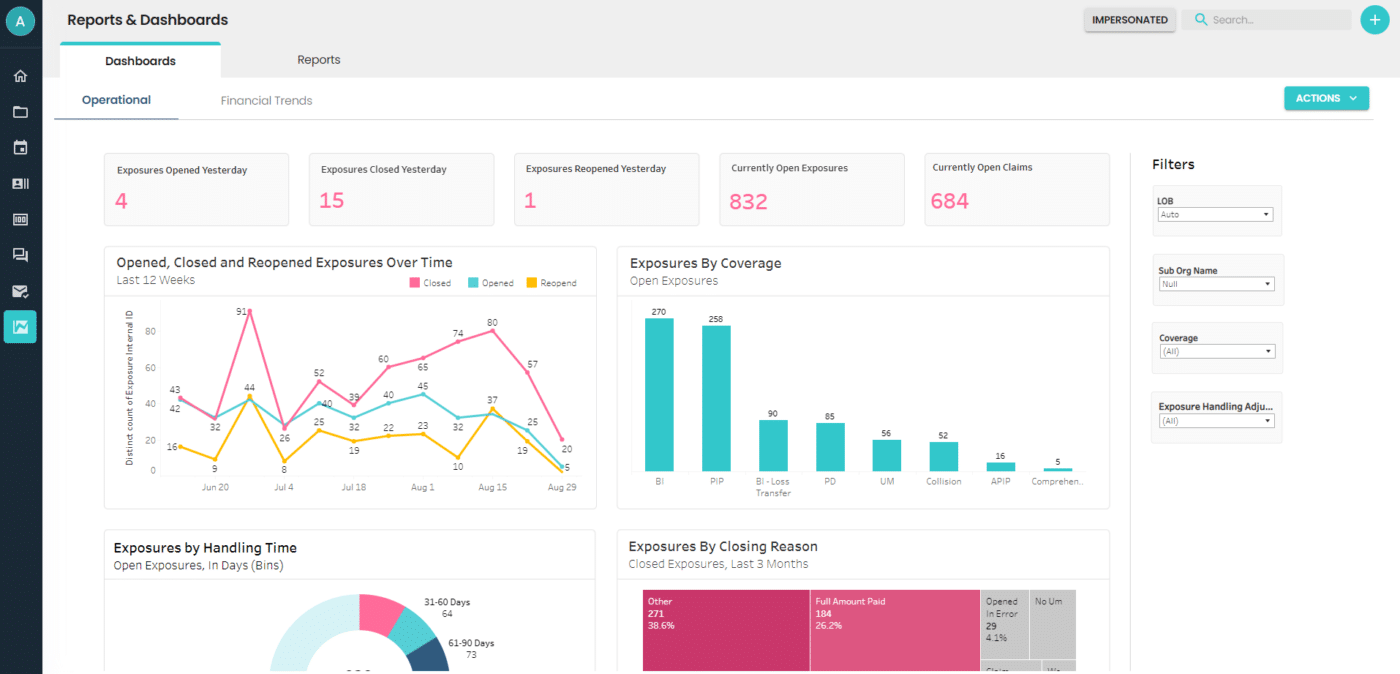Image resolution: width=1400 pixels, height=674 pixels.
Task: Toggle the Closed series in the chart legend
Action: coord(428,282)
